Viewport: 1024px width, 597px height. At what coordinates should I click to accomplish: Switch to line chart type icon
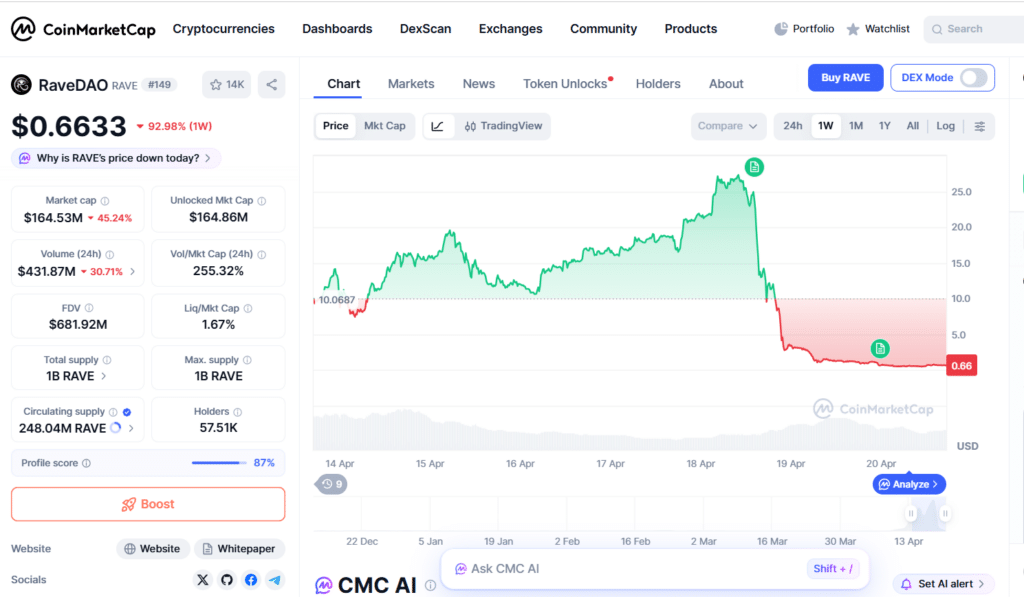[438, 126]
